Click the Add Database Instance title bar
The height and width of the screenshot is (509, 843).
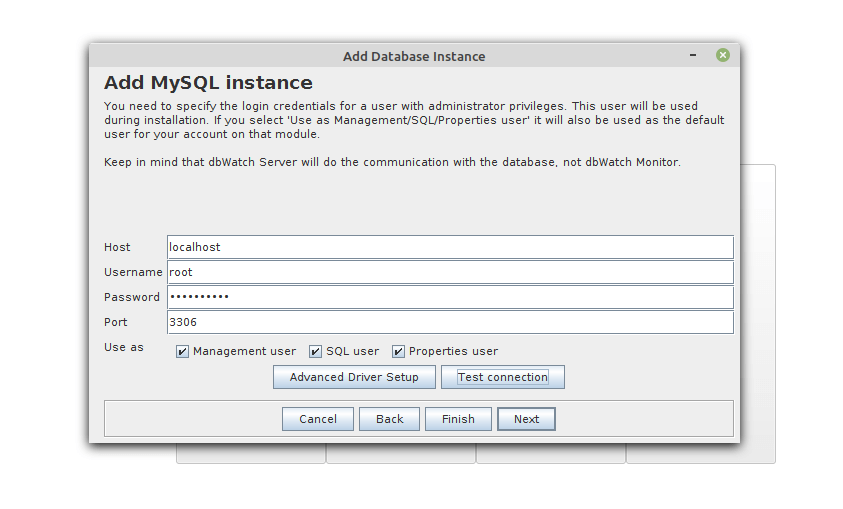click(414, 56)
